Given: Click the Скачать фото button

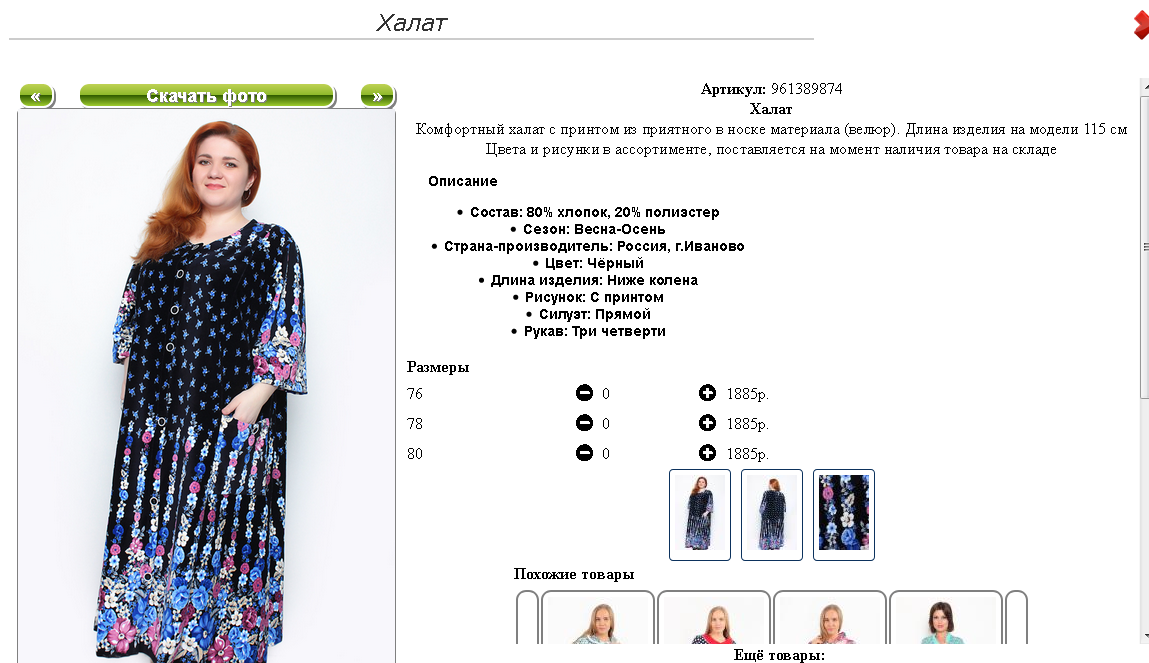Looking at the screenshot, I should click(207, 96).
